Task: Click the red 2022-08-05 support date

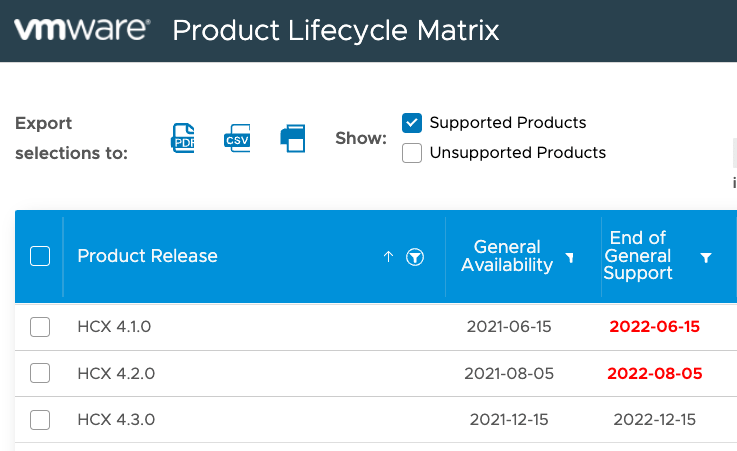Action: [x=655, y=373]
